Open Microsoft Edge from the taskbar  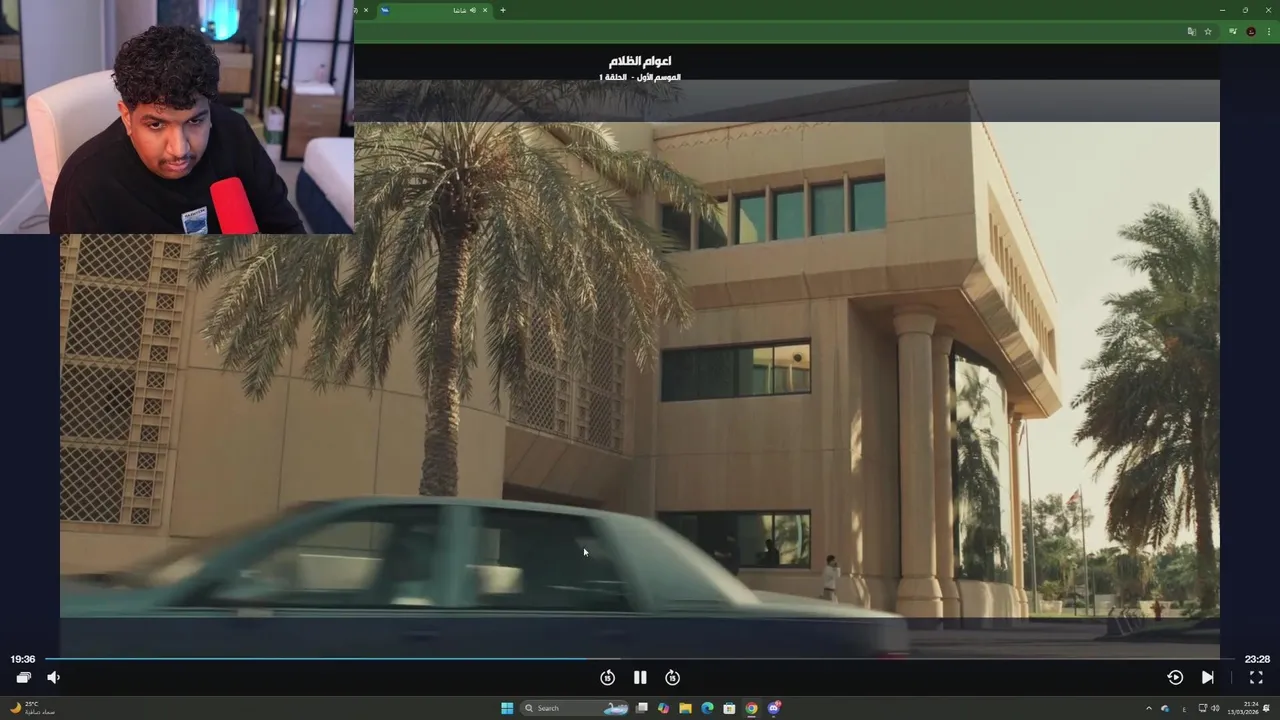coord(707,708)
